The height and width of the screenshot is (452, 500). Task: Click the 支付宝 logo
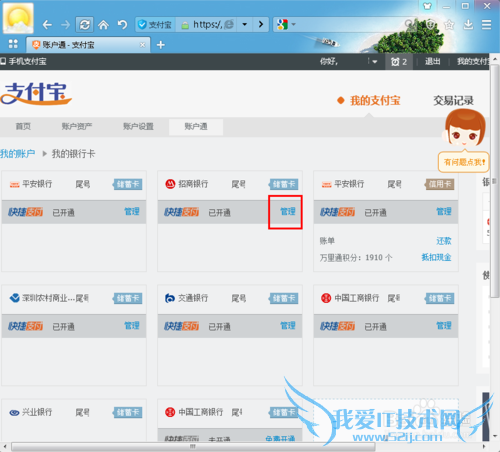coord(36,94)
